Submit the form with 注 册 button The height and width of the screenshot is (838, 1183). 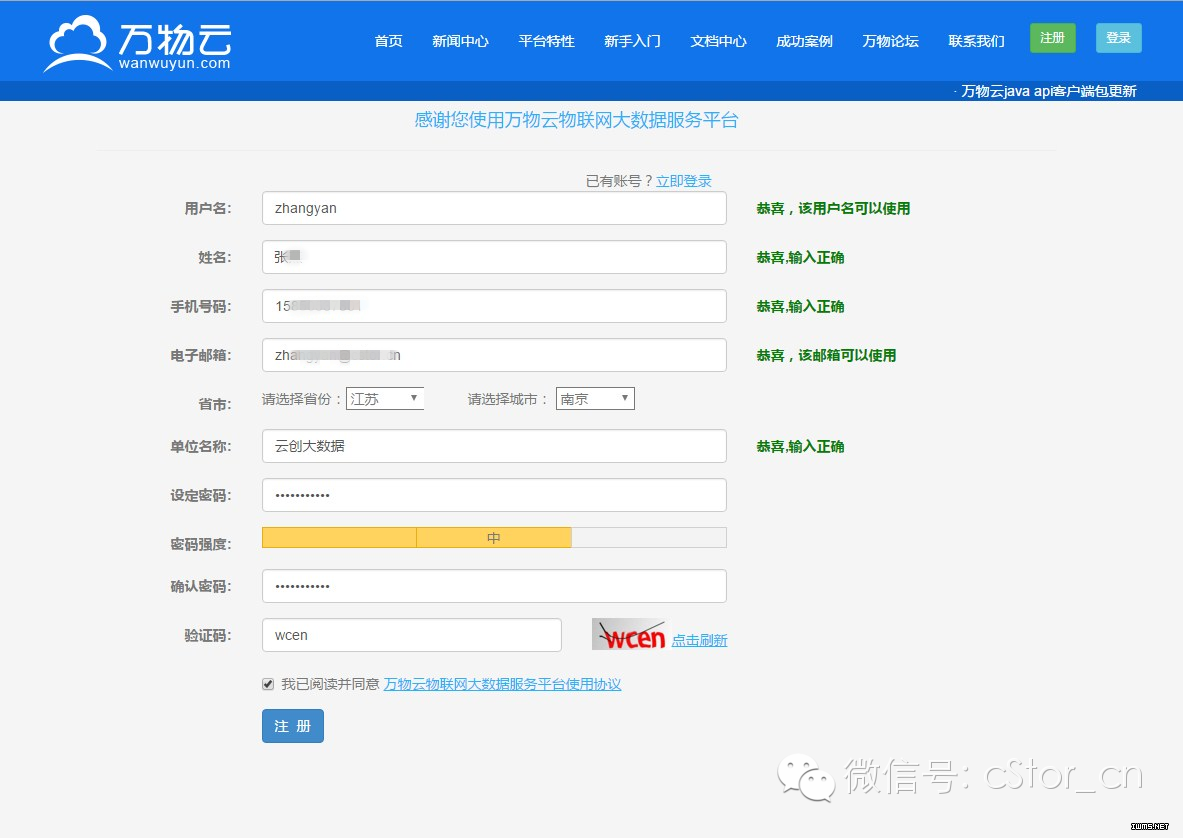click(x=293, y=726)
